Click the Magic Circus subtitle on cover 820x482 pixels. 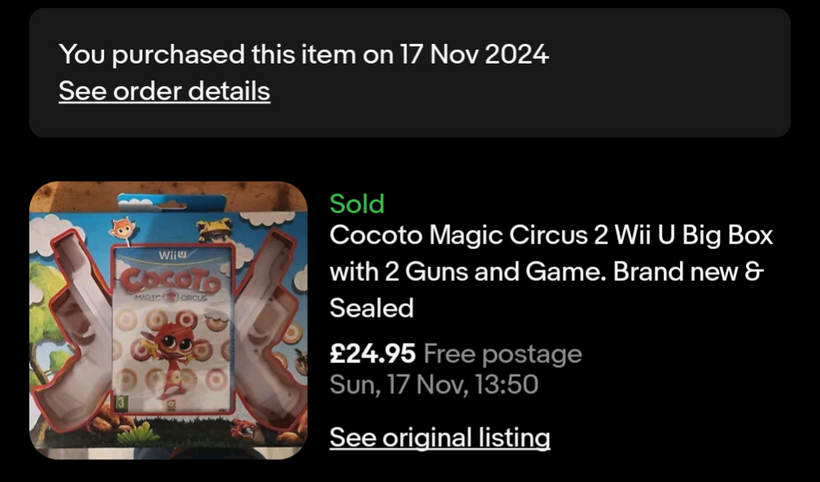tap(170, 298)
